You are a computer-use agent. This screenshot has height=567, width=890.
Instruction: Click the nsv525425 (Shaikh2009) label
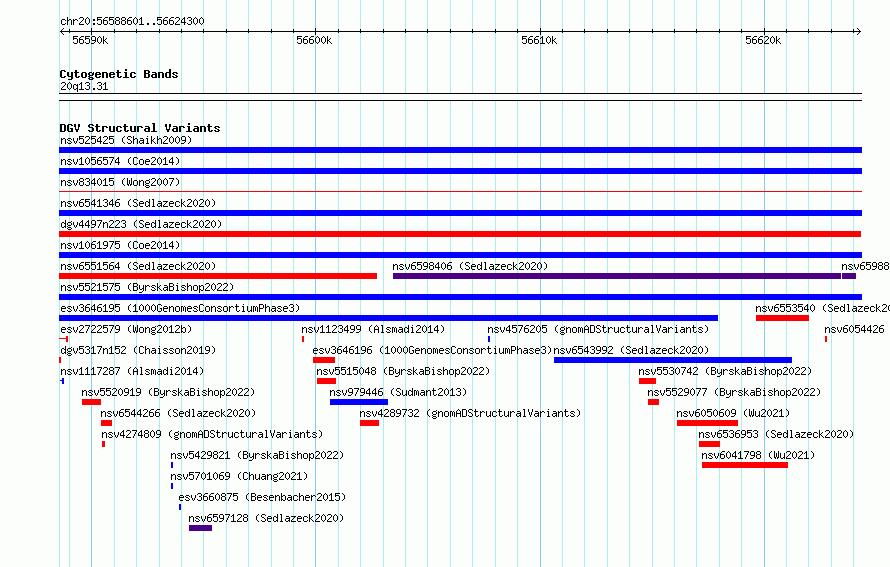(x=126, y=140)
